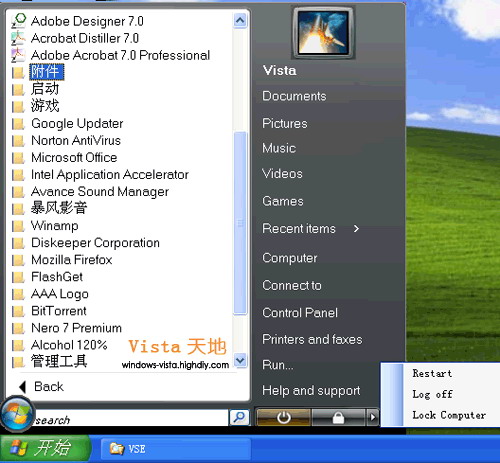Click the programs list scrollbar thumb
The width and height of the screenshot is (500, 463).
[240, 223]
